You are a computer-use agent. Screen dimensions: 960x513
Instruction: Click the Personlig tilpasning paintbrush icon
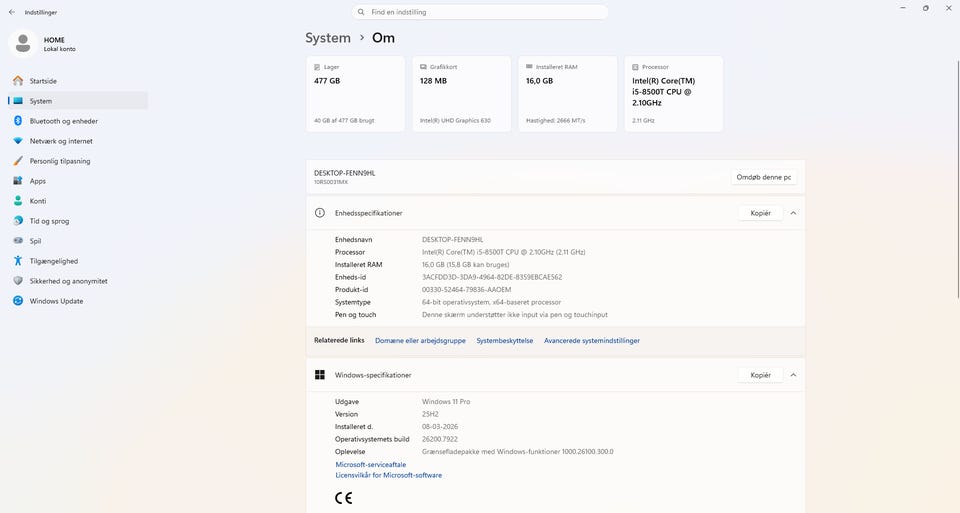click(x=17, y=161)
